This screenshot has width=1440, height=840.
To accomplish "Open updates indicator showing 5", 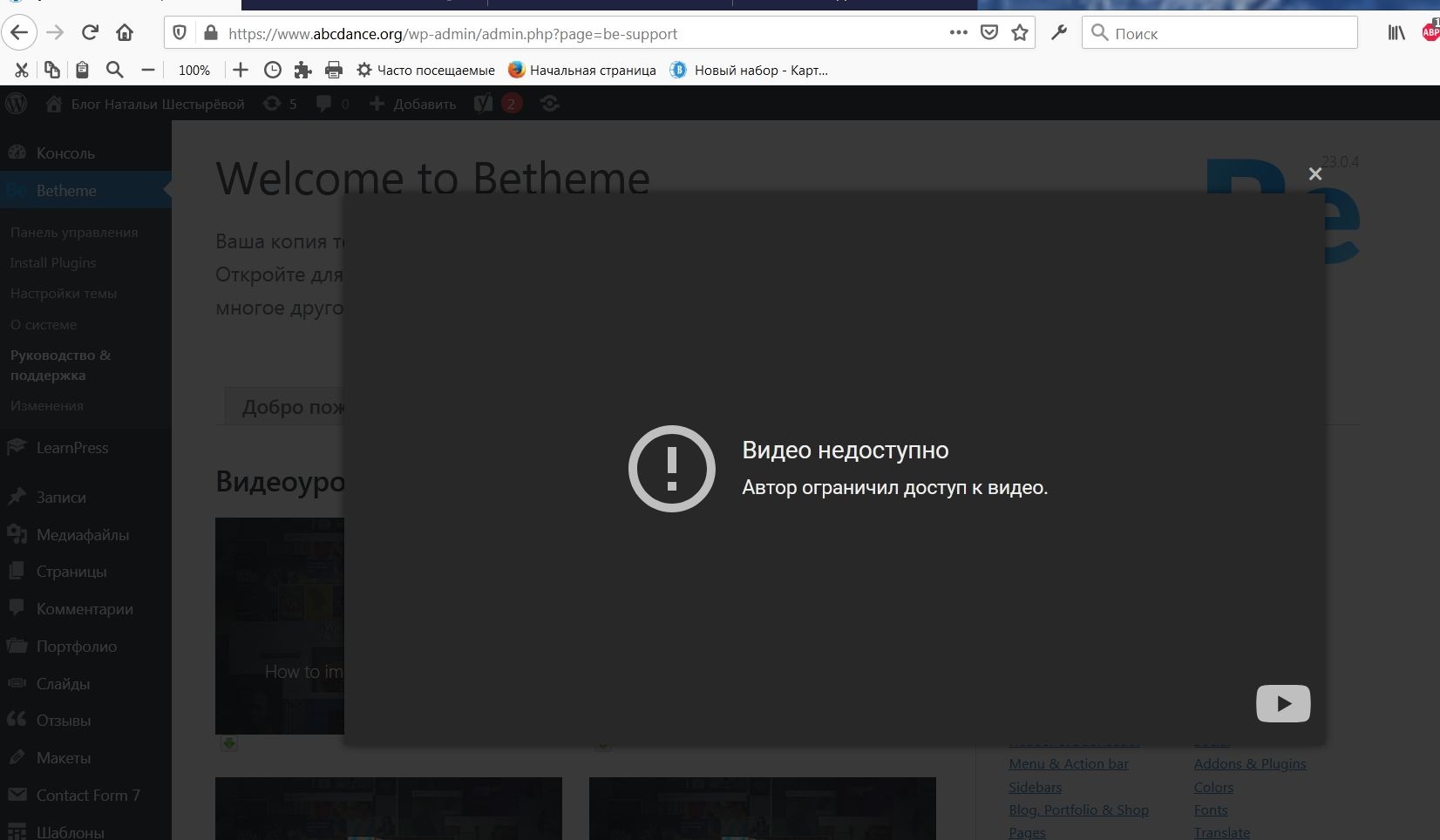I will tap(281, 104).
